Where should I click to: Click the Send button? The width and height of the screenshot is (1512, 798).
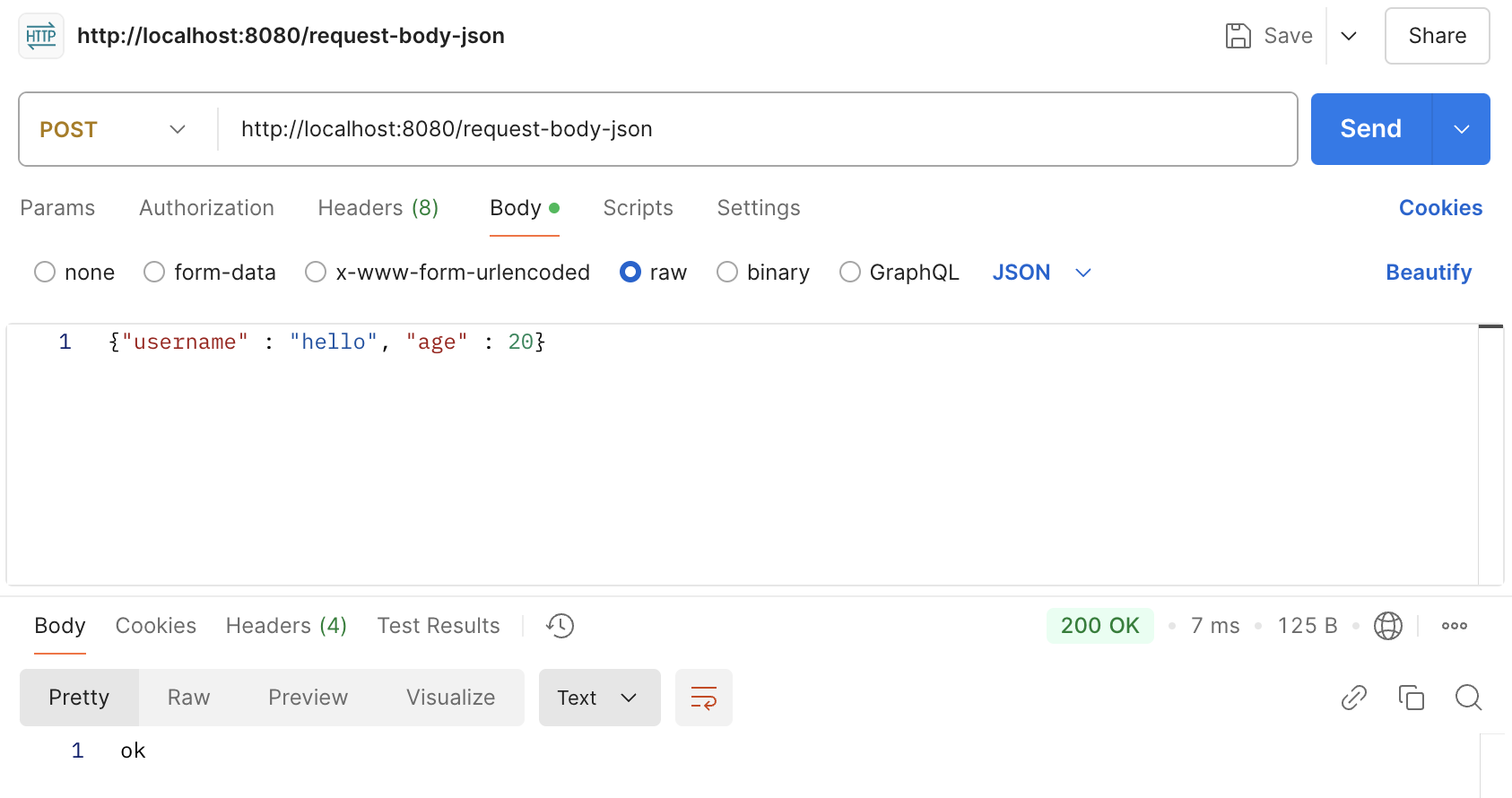point(1371,129)
